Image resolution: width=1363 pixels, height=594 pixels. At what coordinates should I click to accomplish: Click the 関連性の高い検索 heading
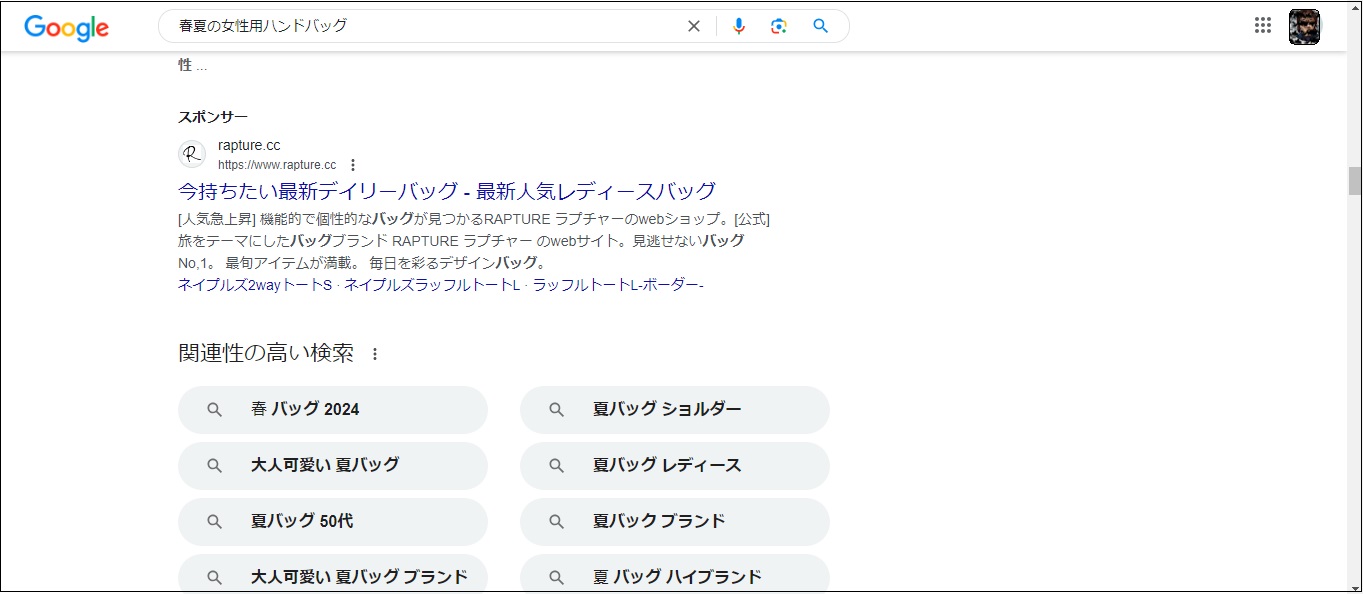click(266, 353)
